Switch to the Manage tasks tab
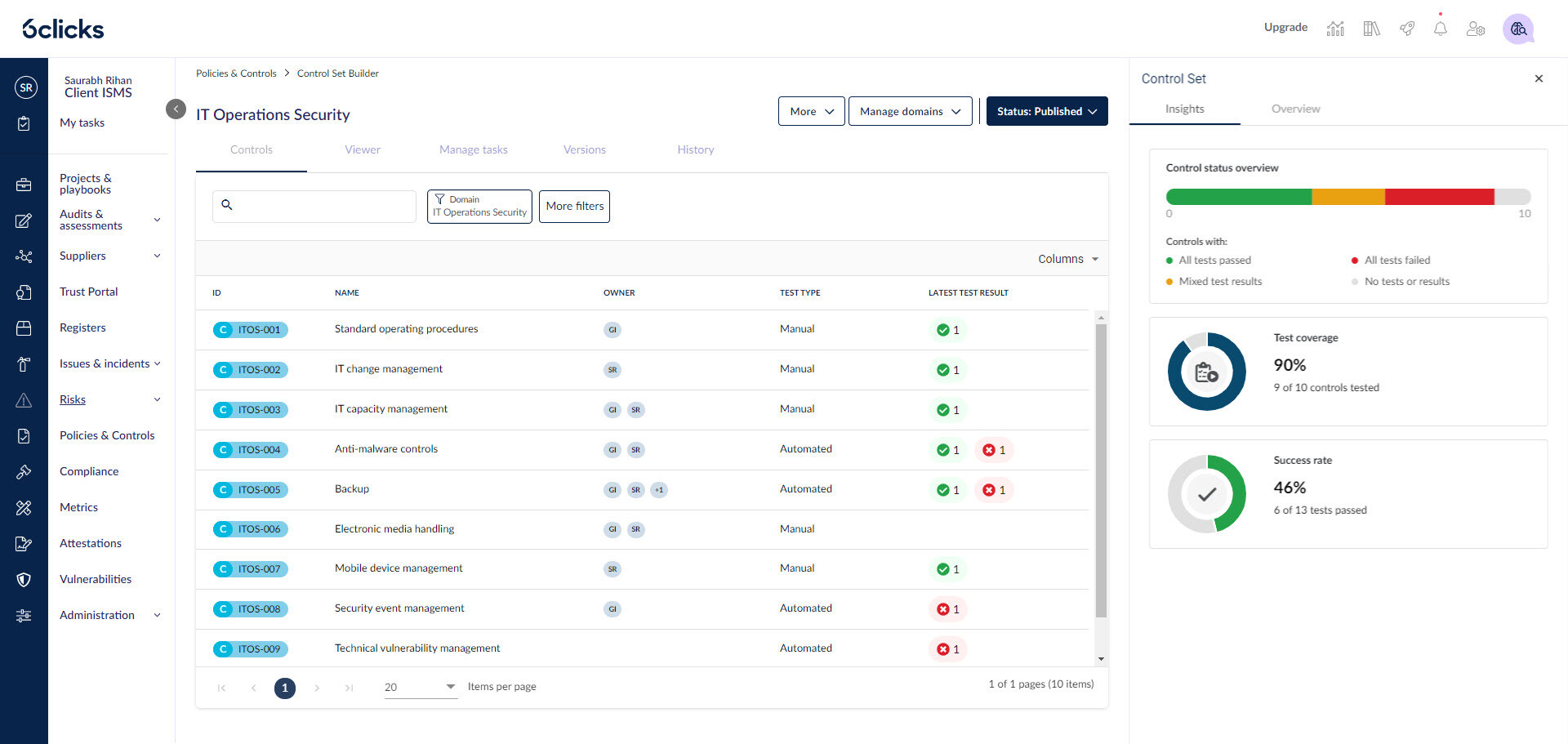This screenshot has height=744, width=1568. tap(473, 149)
